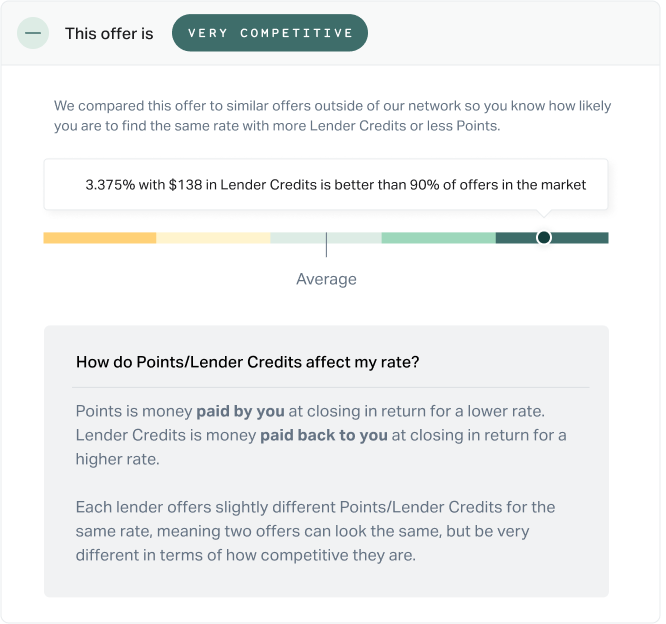
Task: Click the tooltip pointer triangle above marker
Action: [x=544, y=213]
